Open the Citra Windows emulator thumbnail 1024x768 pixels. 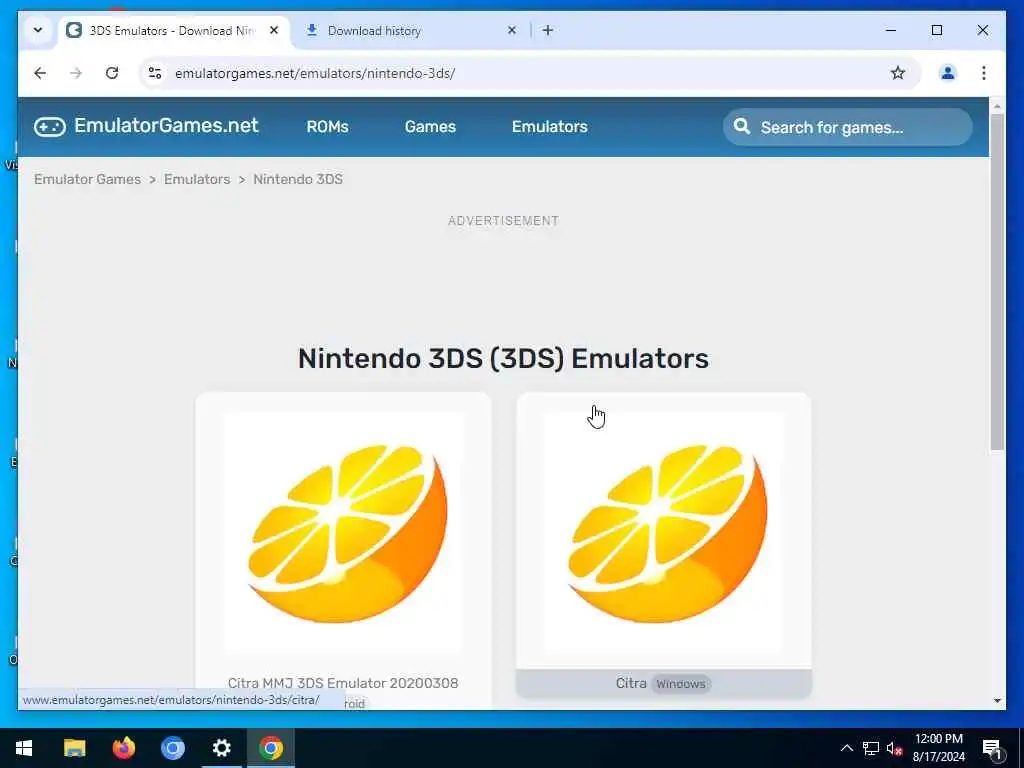coord(664,533)
